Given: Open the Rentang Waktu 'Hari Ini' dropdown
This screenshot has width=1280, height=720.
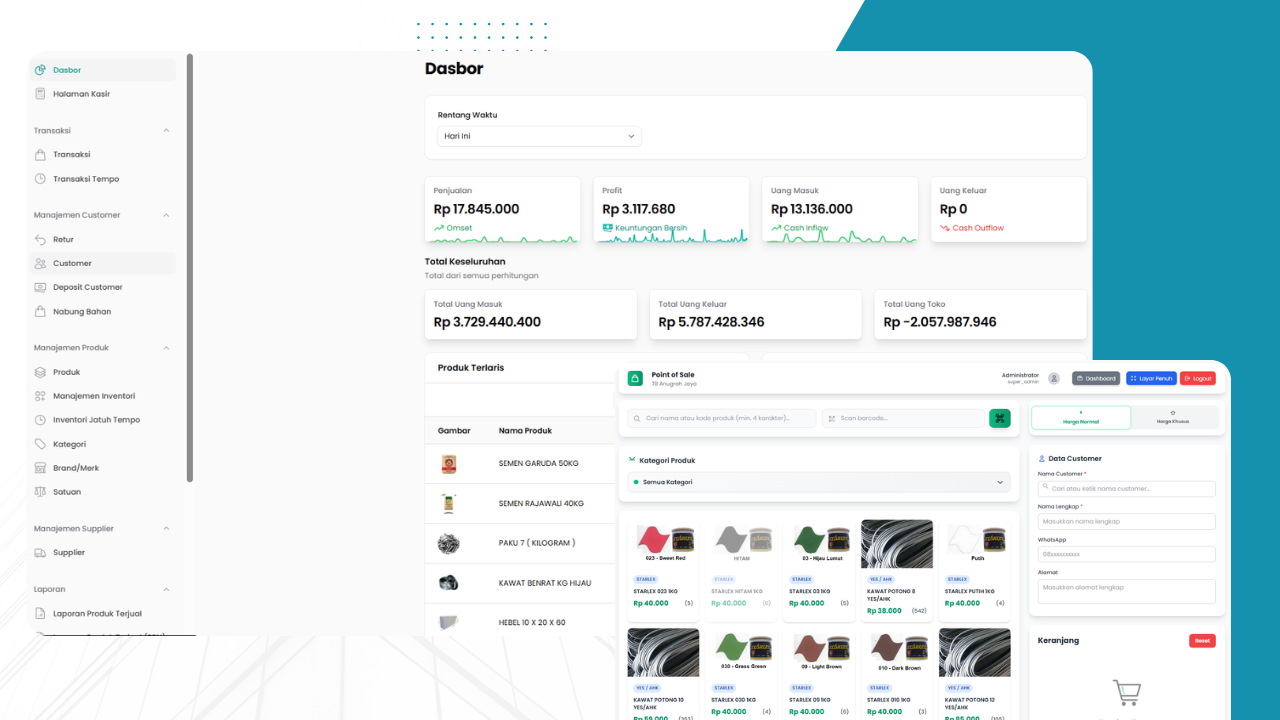Looking at the screenshot, I should pyautogui.click(x=538, y=136).
